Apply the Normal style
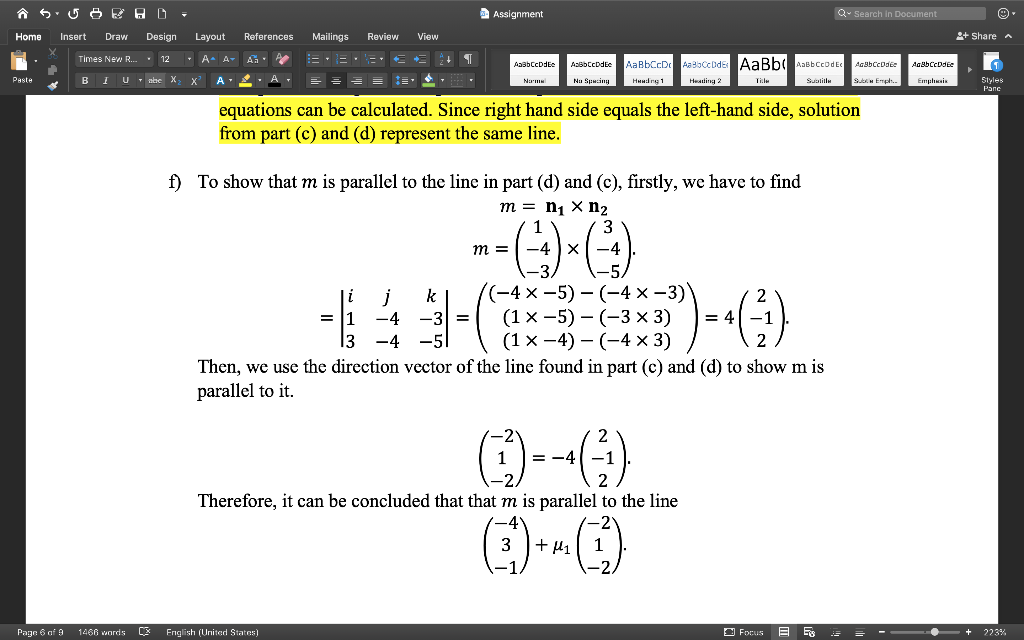The width and height of the screenshot is (1024, 640). tap(534, 70)
